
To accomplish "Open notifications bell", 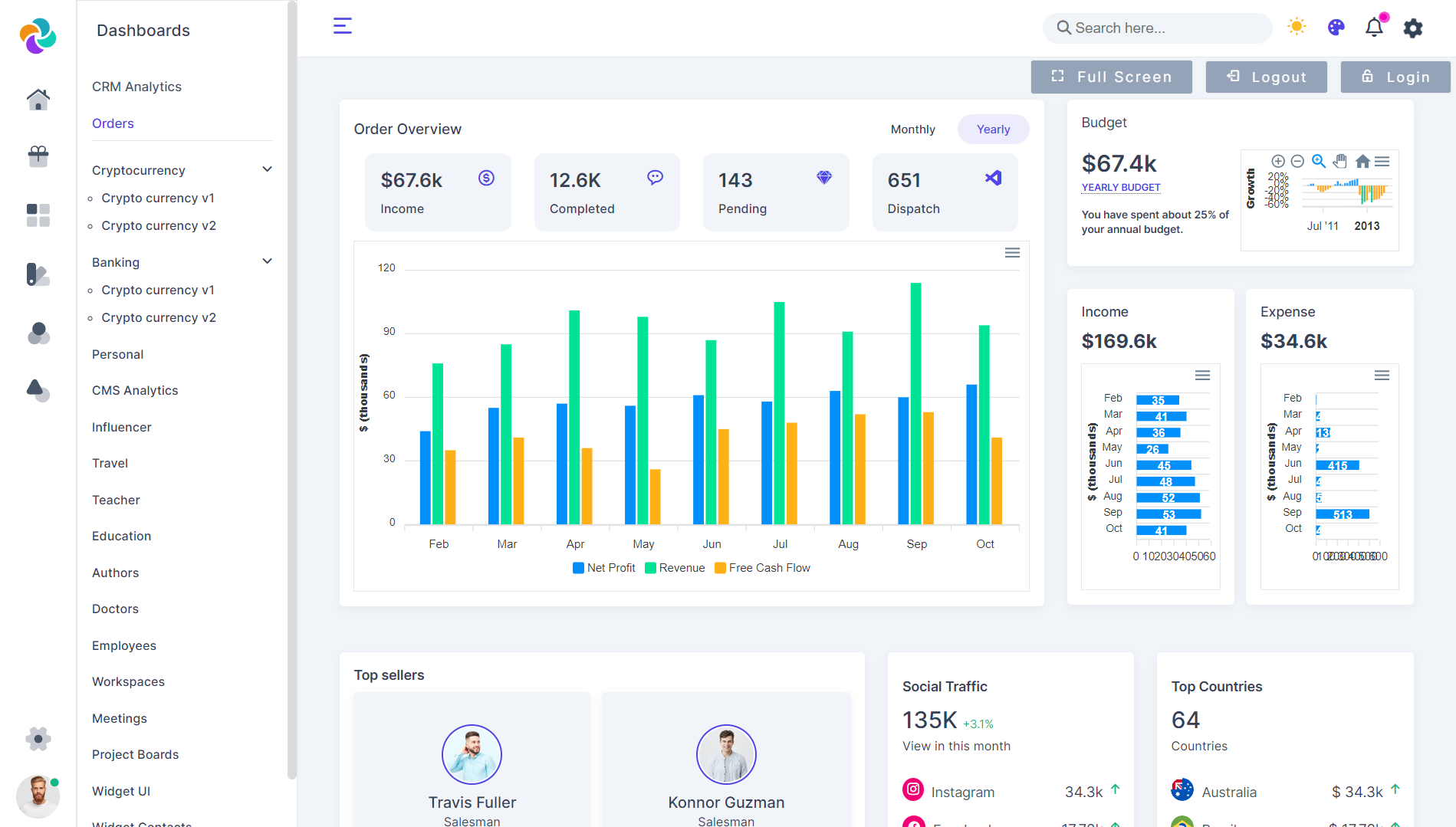I will (x=1374, y=28).
